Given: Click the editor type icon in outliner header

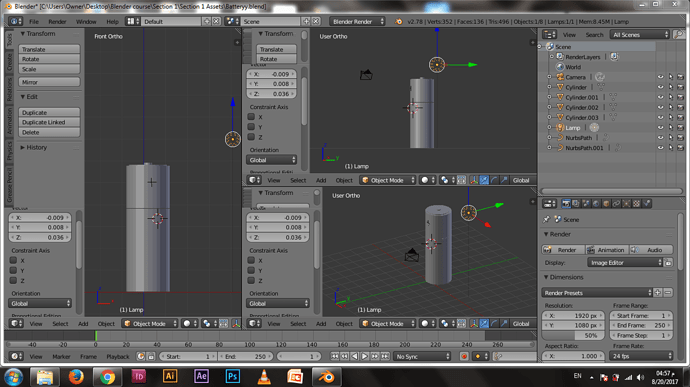Looking at the screenshot, I should point(549,34).
